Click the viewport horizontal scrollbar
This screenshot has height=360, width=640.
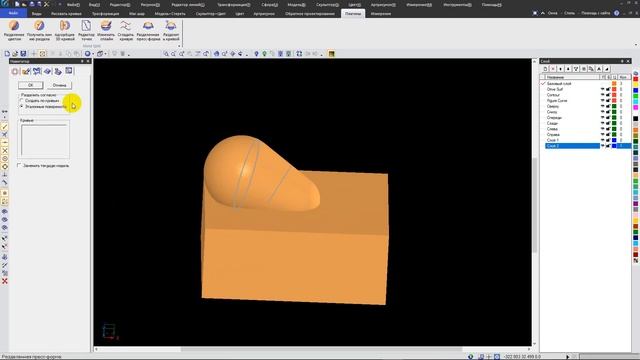pyautogui.click(x=321, y=349)
